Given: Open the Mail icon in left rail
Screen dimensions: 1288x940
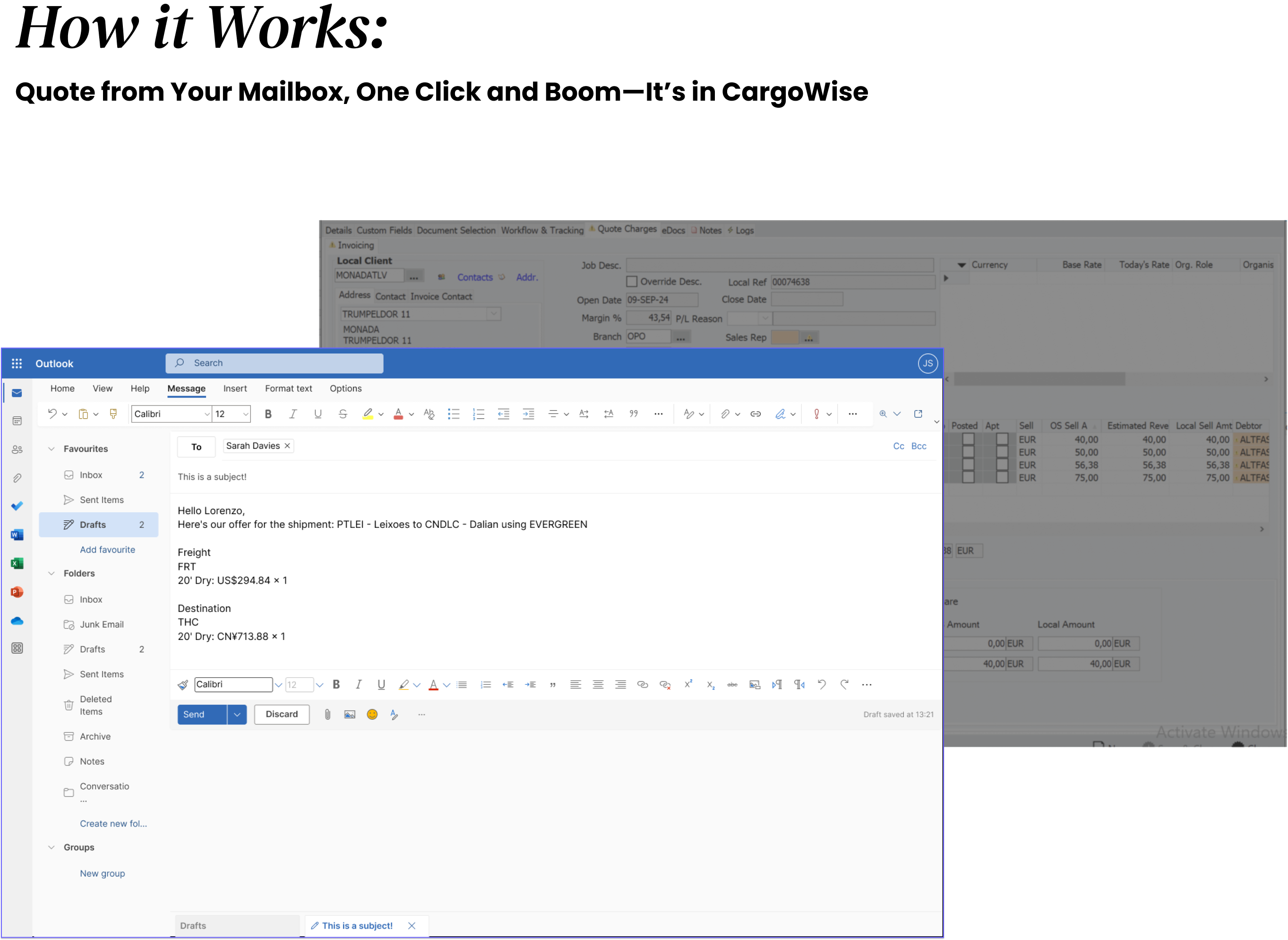Looking at the screenshot, I should point(17,393).
